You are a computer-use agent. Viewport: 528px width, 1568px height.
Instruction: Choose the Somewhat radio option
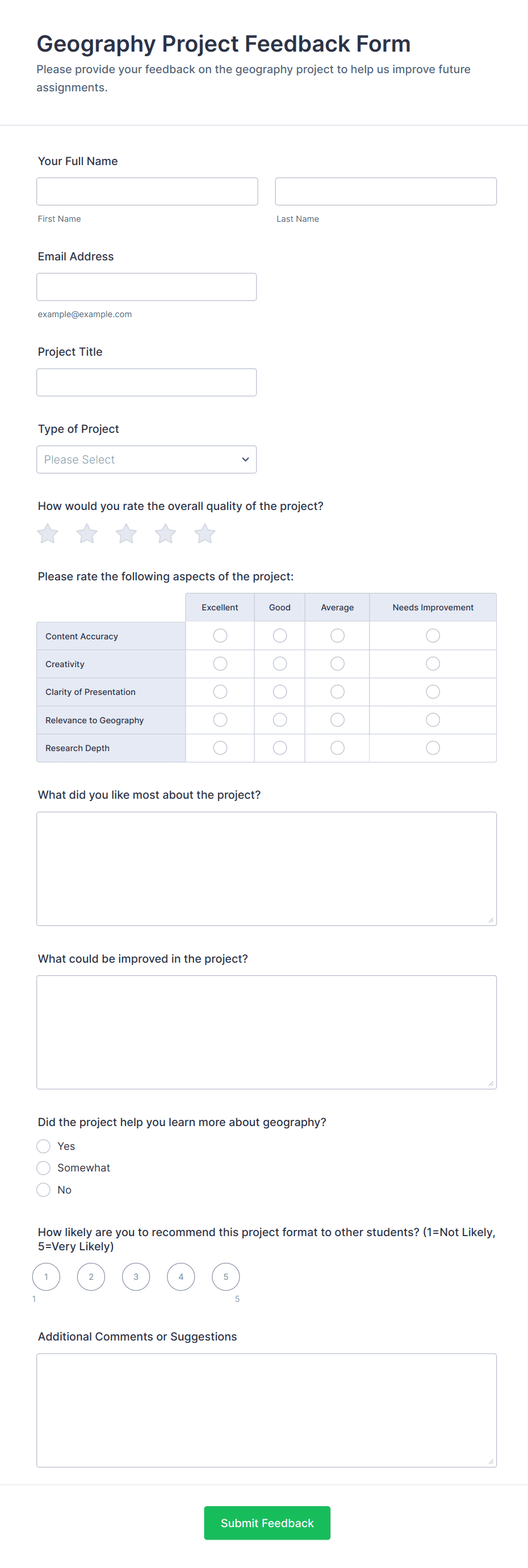(43, 1167)
